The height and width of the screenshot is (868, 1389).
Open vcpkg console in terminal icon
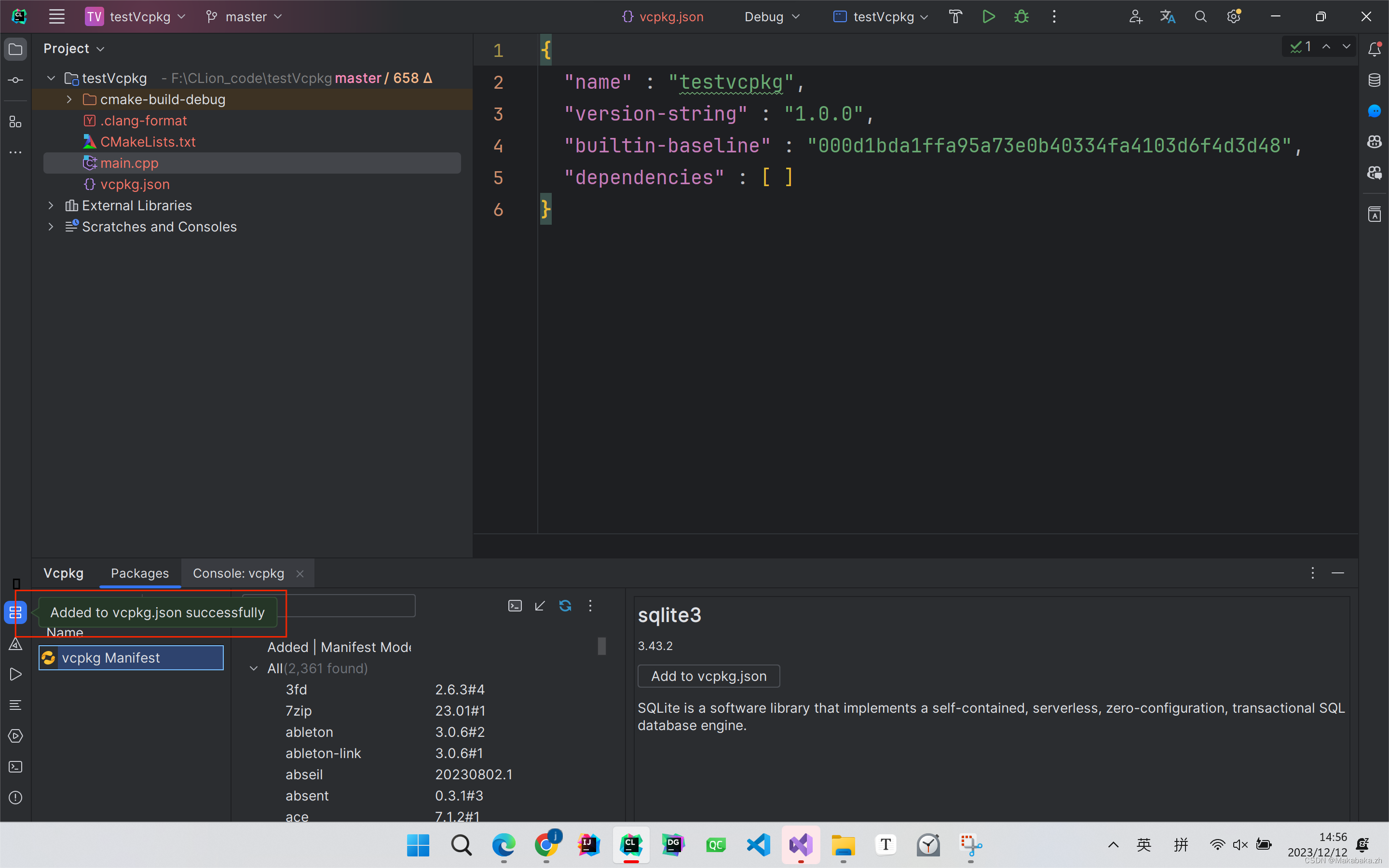click(514, 606)
